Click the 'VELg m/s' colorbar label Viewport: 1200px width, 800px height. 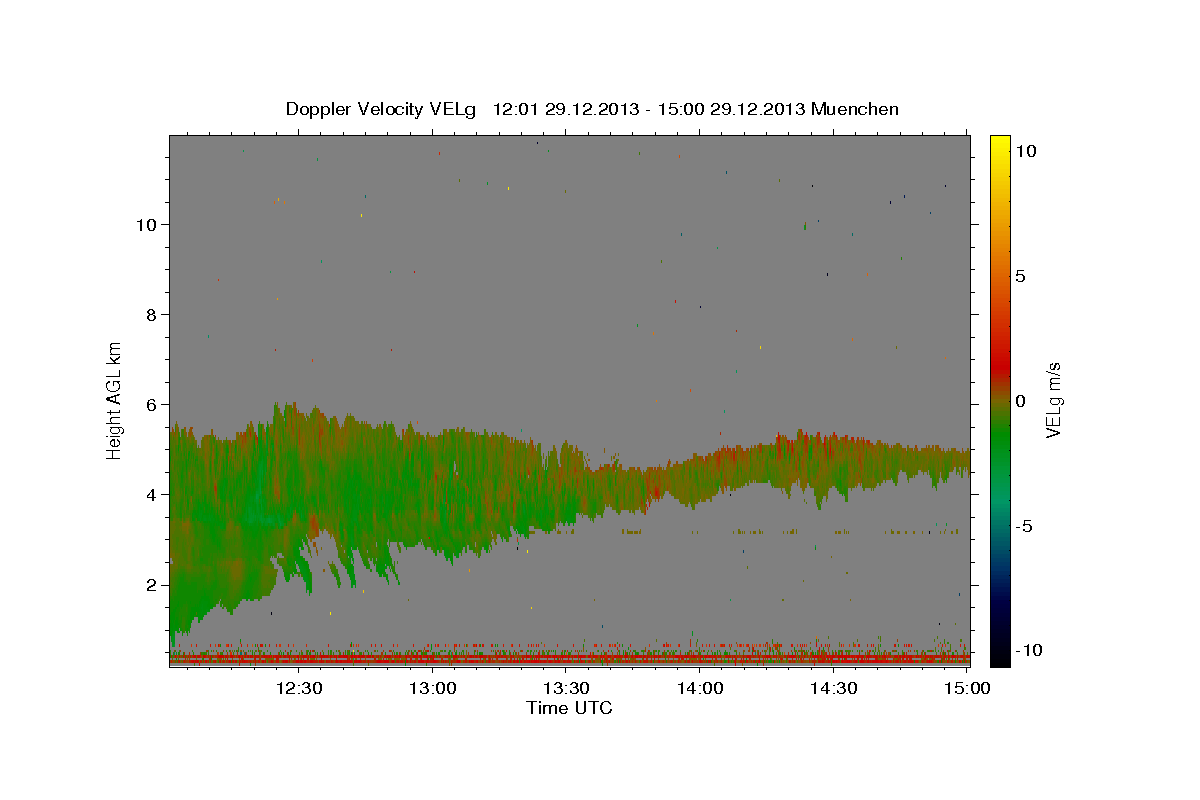click(1054, 400)
